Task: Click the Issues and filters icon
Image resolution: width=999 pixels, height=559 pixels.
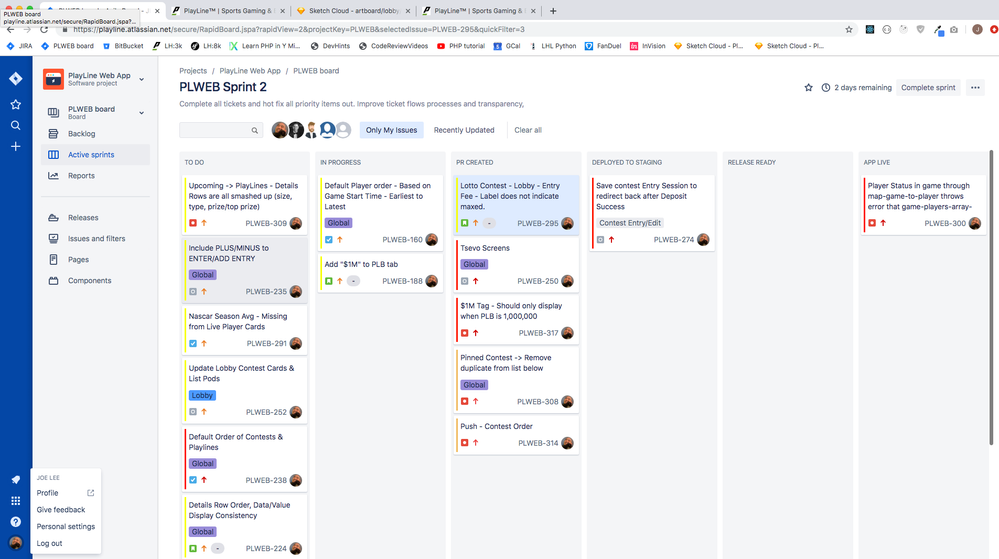Action: click(x=54, y=238)
